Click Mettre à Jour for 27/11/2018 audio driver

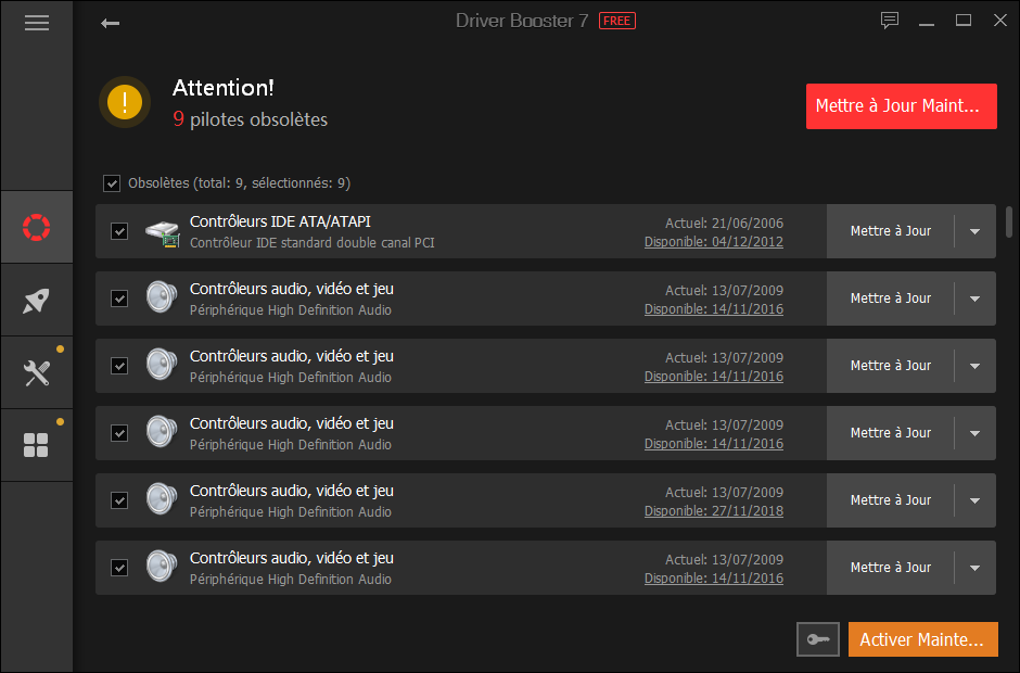[x=891, y=501]
